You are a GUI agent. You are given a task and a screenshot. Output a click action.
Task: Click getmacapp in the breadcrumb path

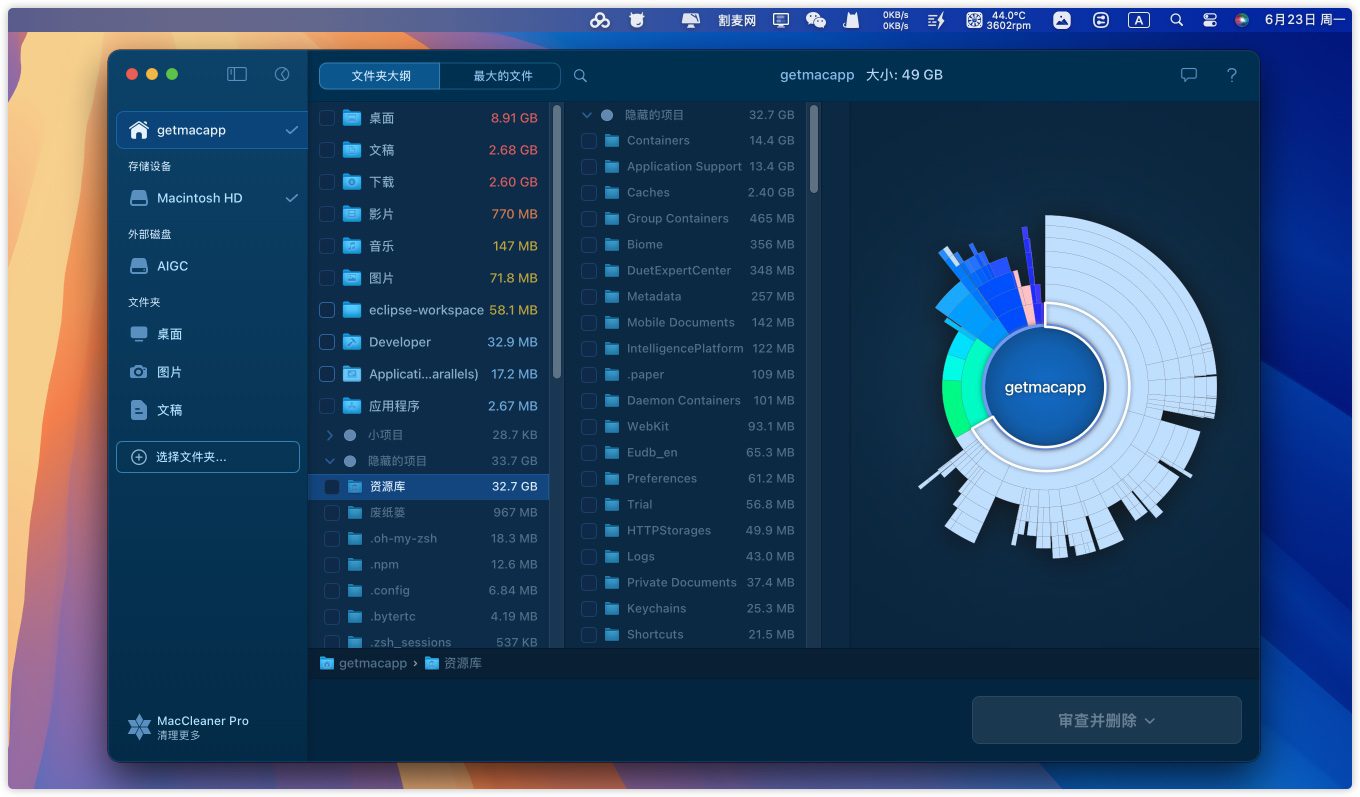click(x=372, y=663)
